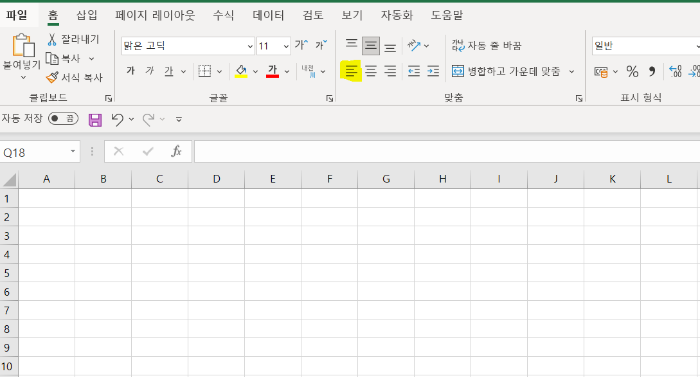Increase font size with larger 가 icon

301,45
